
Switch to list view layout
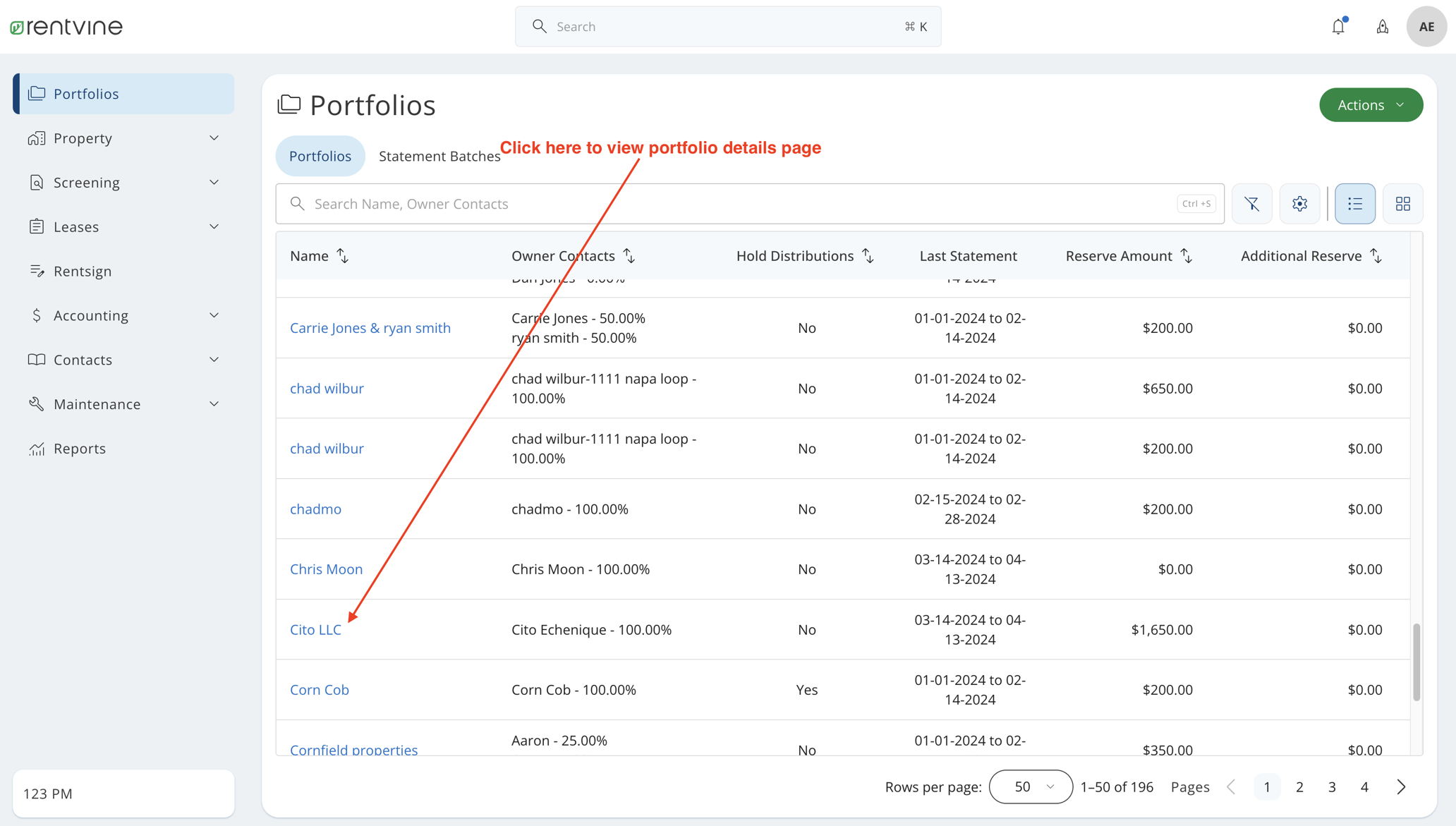coord(1354,203)
